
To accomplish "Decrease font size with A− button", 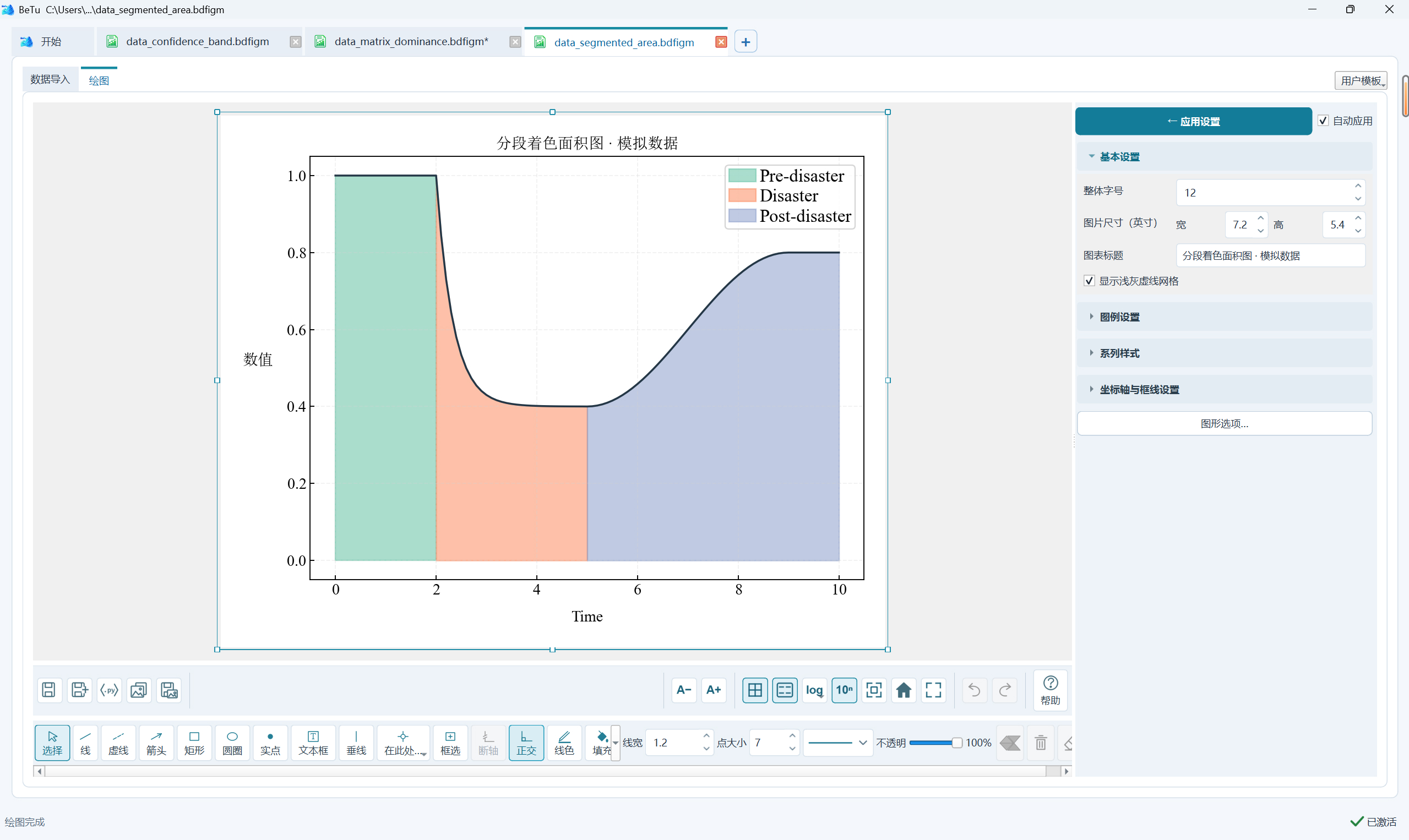I will (x=684, y=690).
